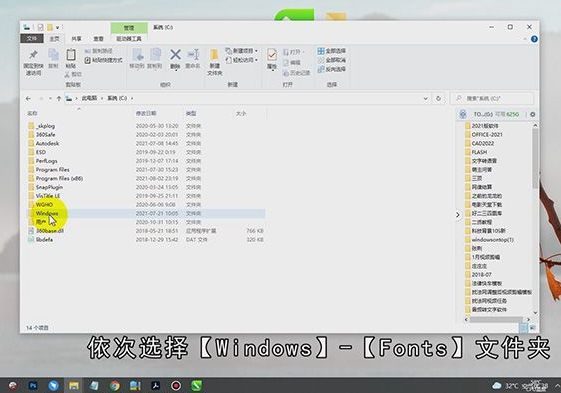Switch to the 查看 (View) ribbon tab
The height and width of the screenshot is (393, 561).
coord(98,39)
